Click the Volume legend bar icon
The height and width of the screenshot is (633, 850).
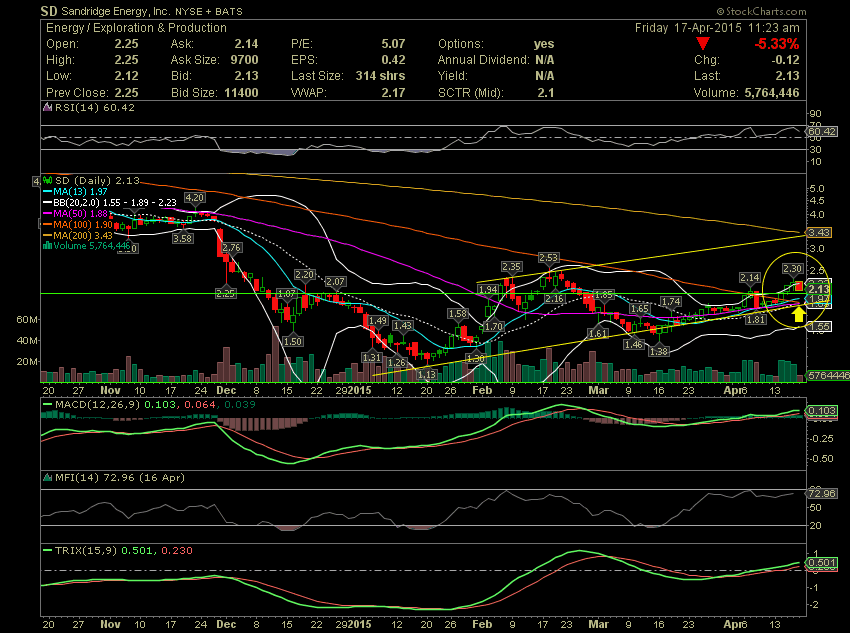(x=47, y=246)
